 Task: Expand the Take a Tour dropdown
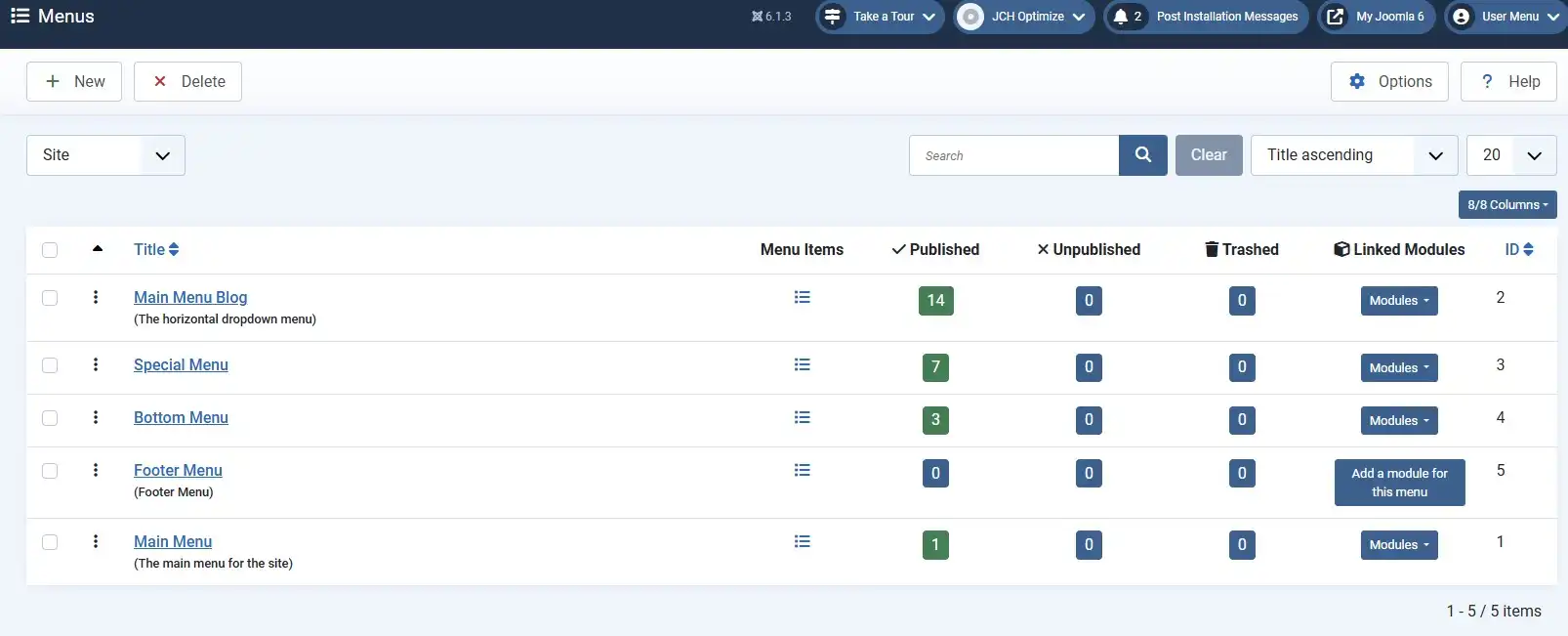[x=881, y=17]
